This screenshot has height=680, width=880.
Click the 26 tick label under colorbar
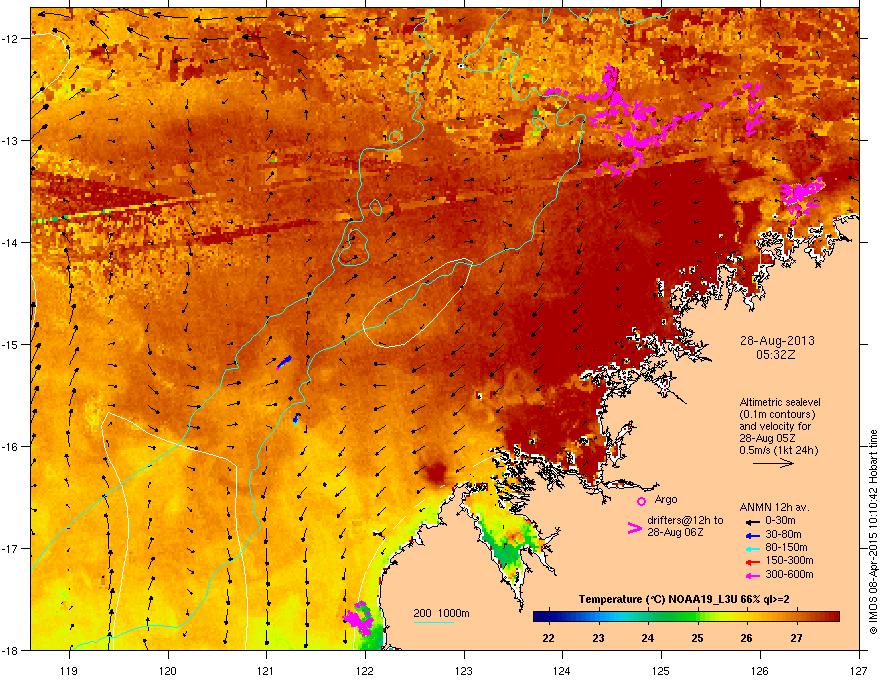coord(746,638)
